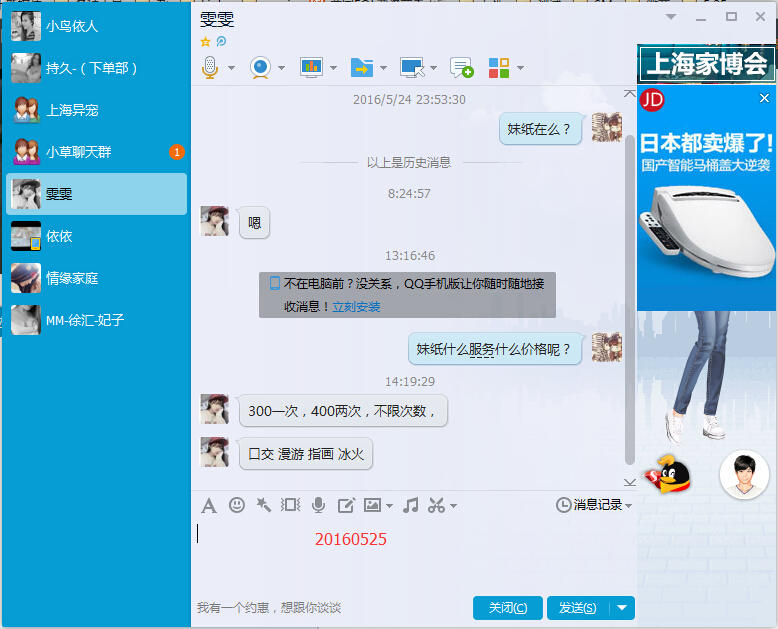This screenshot has height=629, width=778.
Task: Select 小鸟依人 conversation tab
Action: point(96,26)
